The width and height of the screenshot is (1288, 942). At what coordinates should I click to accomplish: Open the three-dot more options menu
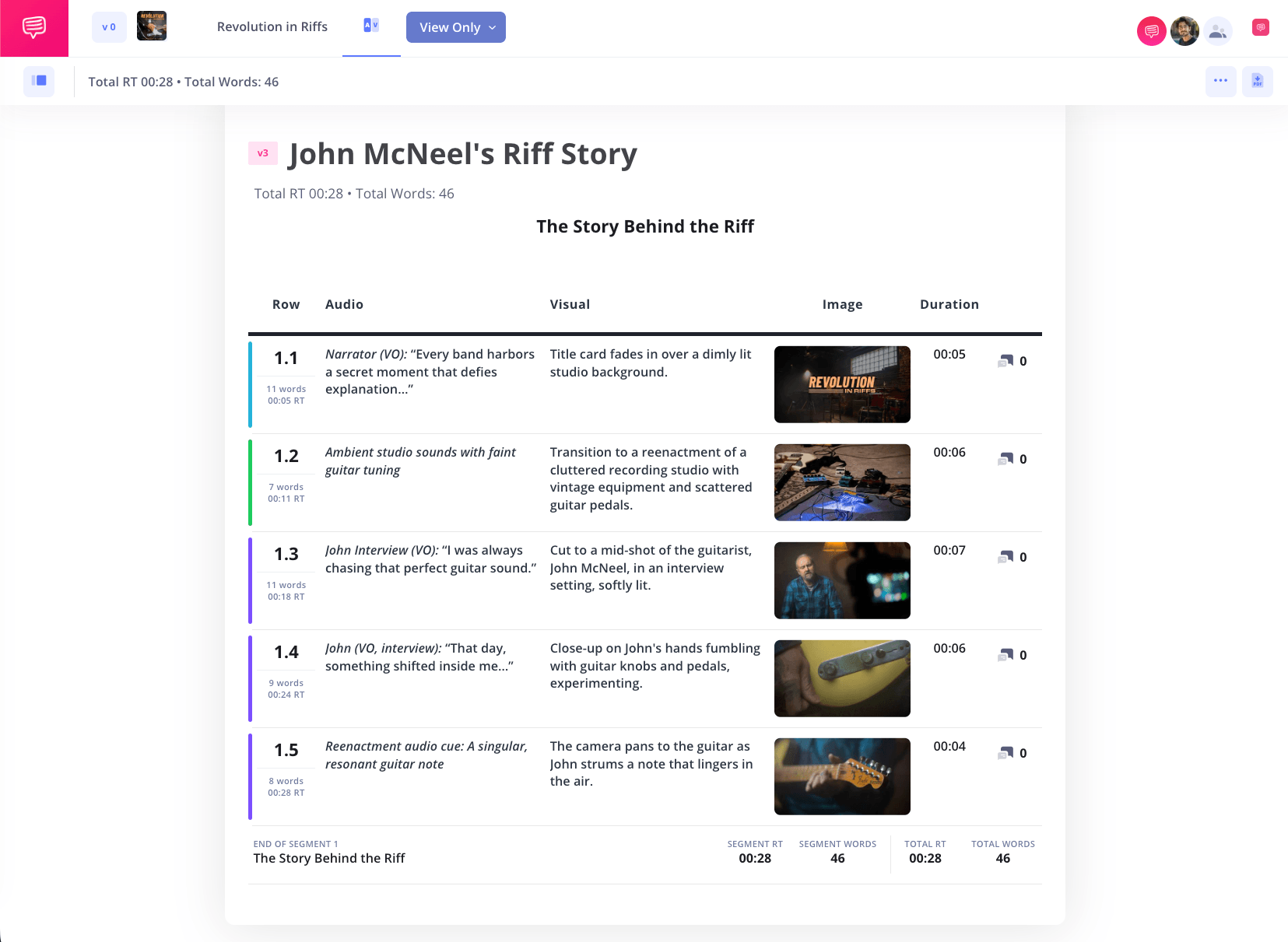(x=1221, y=81)
